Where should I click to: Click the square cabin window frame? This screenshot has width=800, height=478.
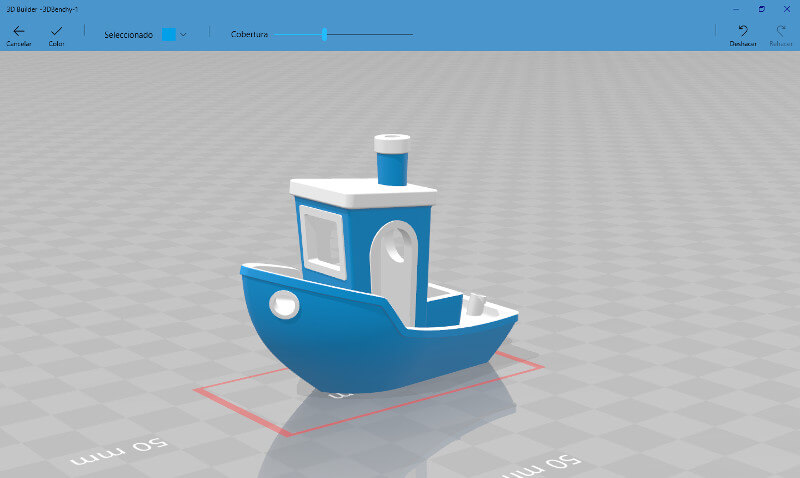coord(322,241)
